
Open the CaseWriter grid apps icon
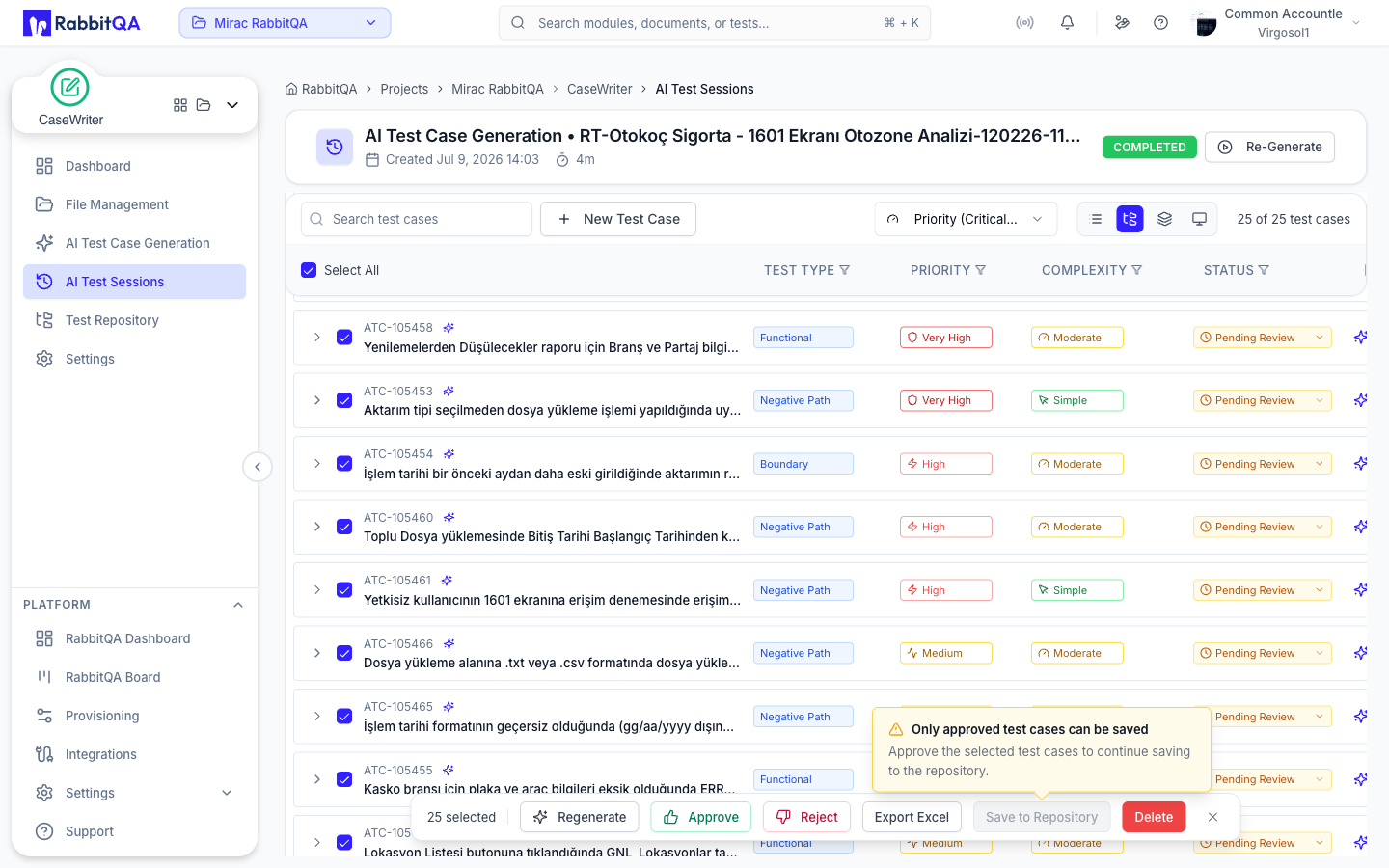pyautogui.click(x=180, y=105)
